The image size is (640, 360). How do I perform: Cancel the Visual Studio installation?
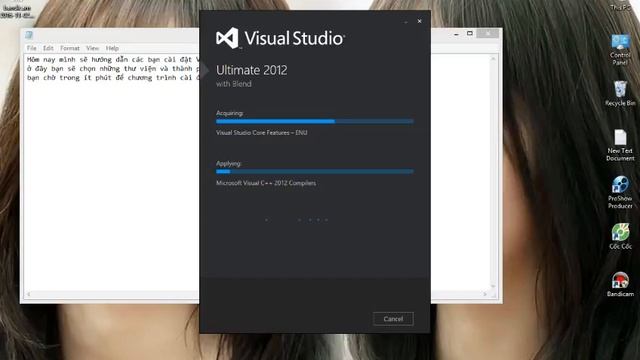(x=393, y=319)
